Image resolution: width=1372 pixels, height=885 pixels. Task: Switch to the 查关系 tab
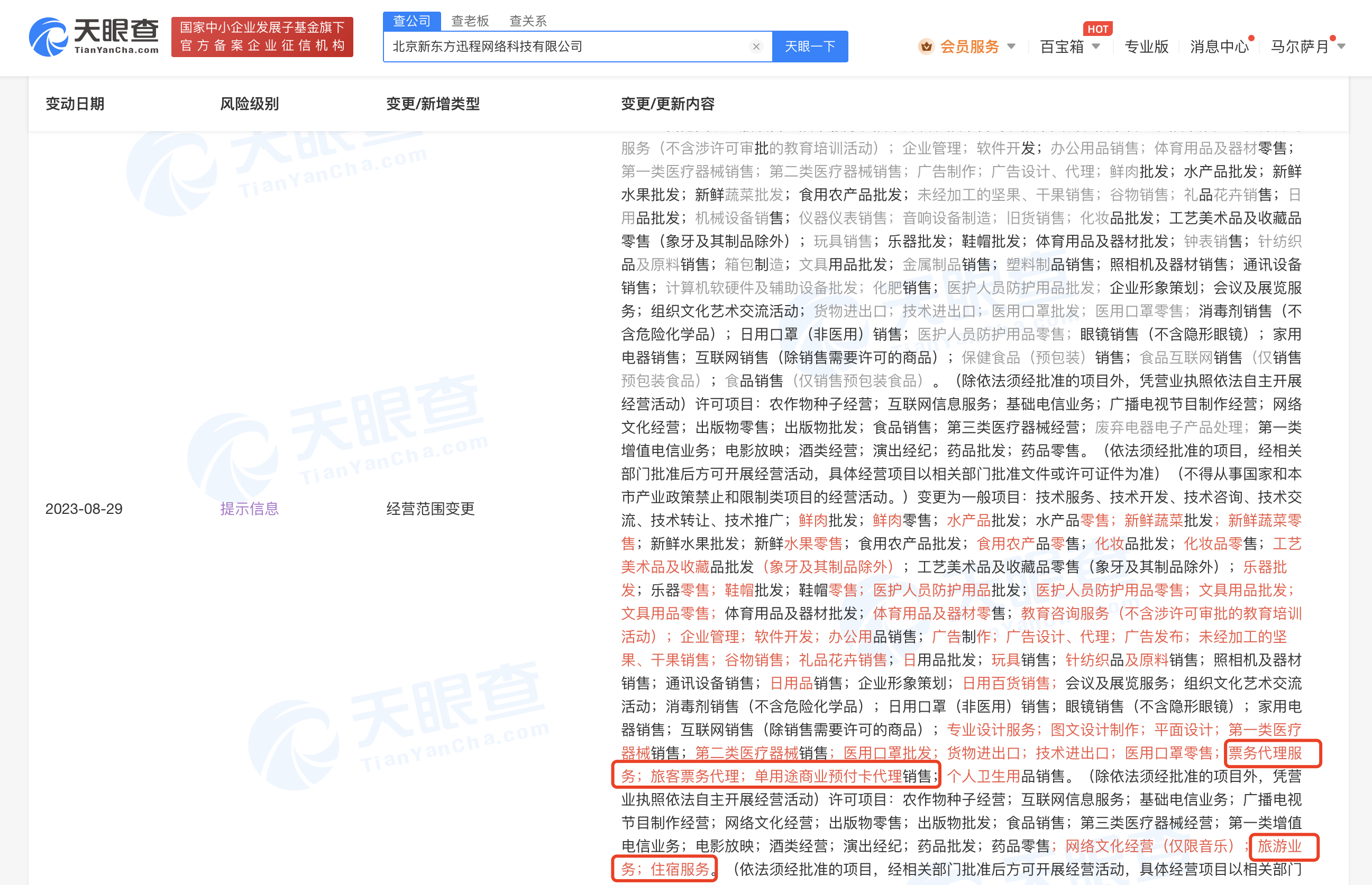[x=528, y=21]
